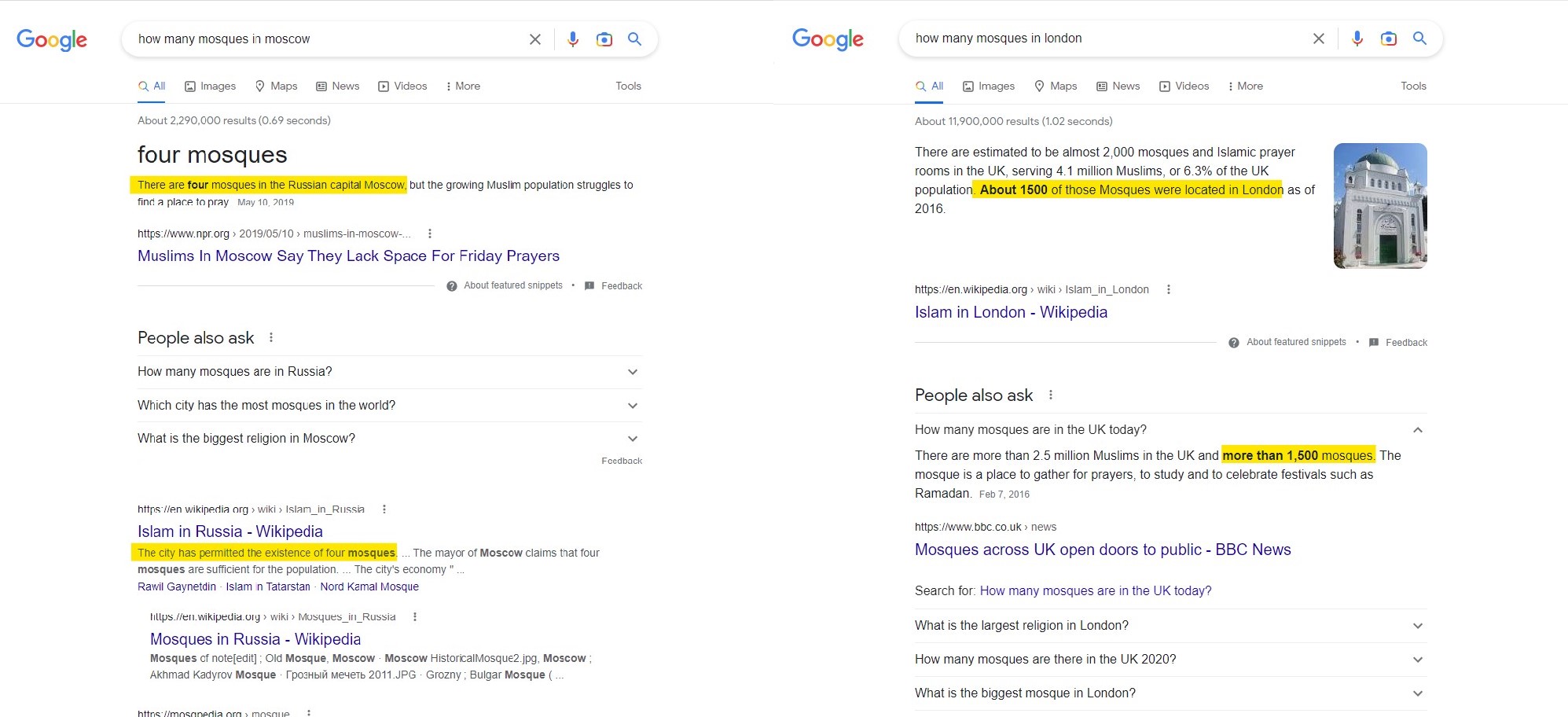
Task: Switch to Maps tab in the Moscow search
Action: click(276, 86)
